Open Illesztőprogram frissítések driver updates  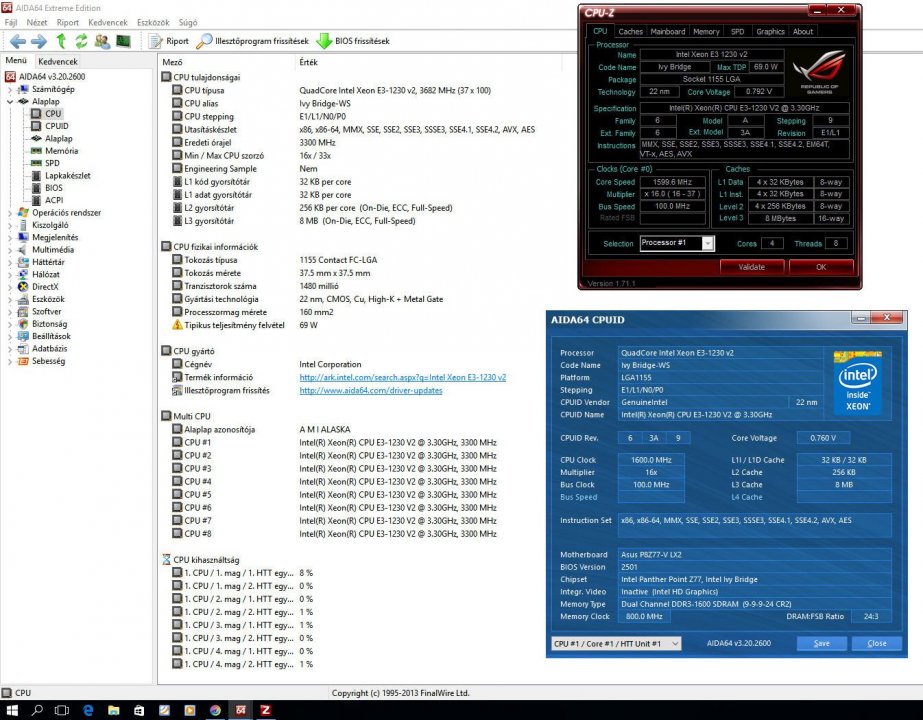[253, 41]
